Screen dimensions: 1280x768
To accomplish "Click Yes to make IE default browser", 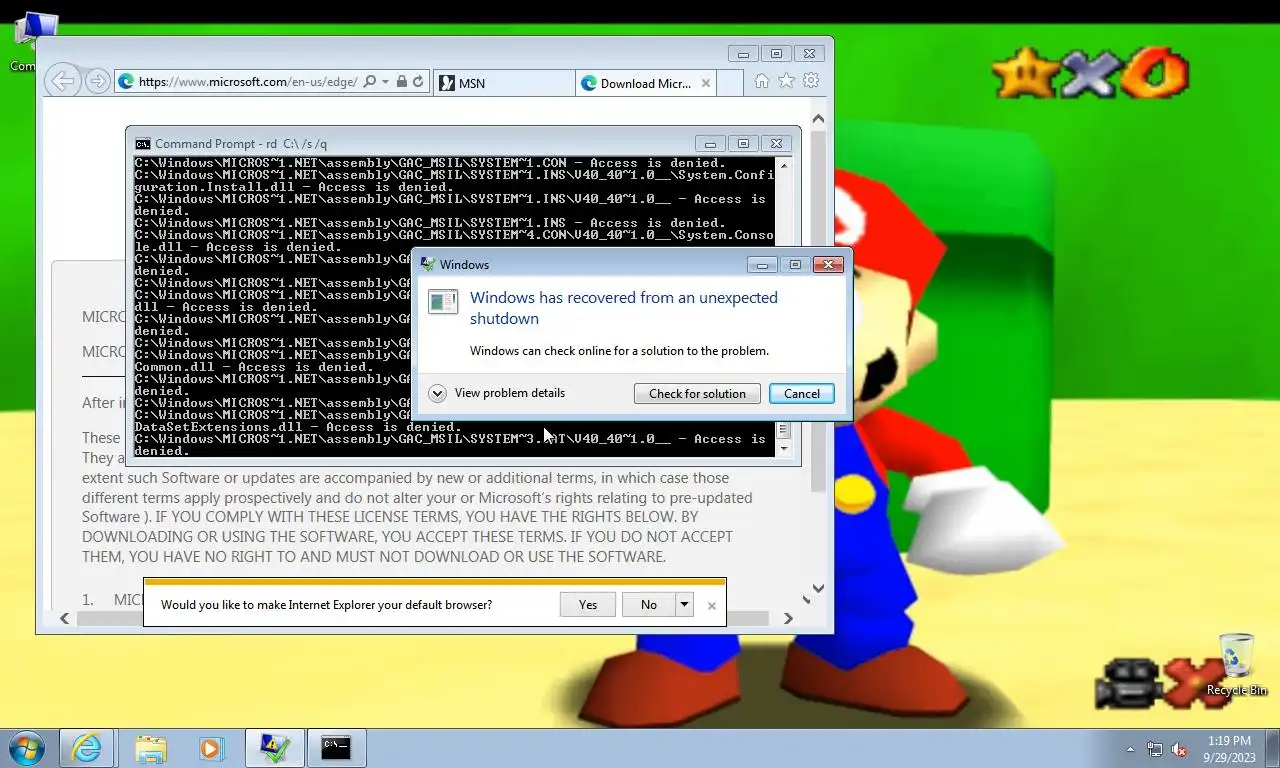I will pos(588,604).
